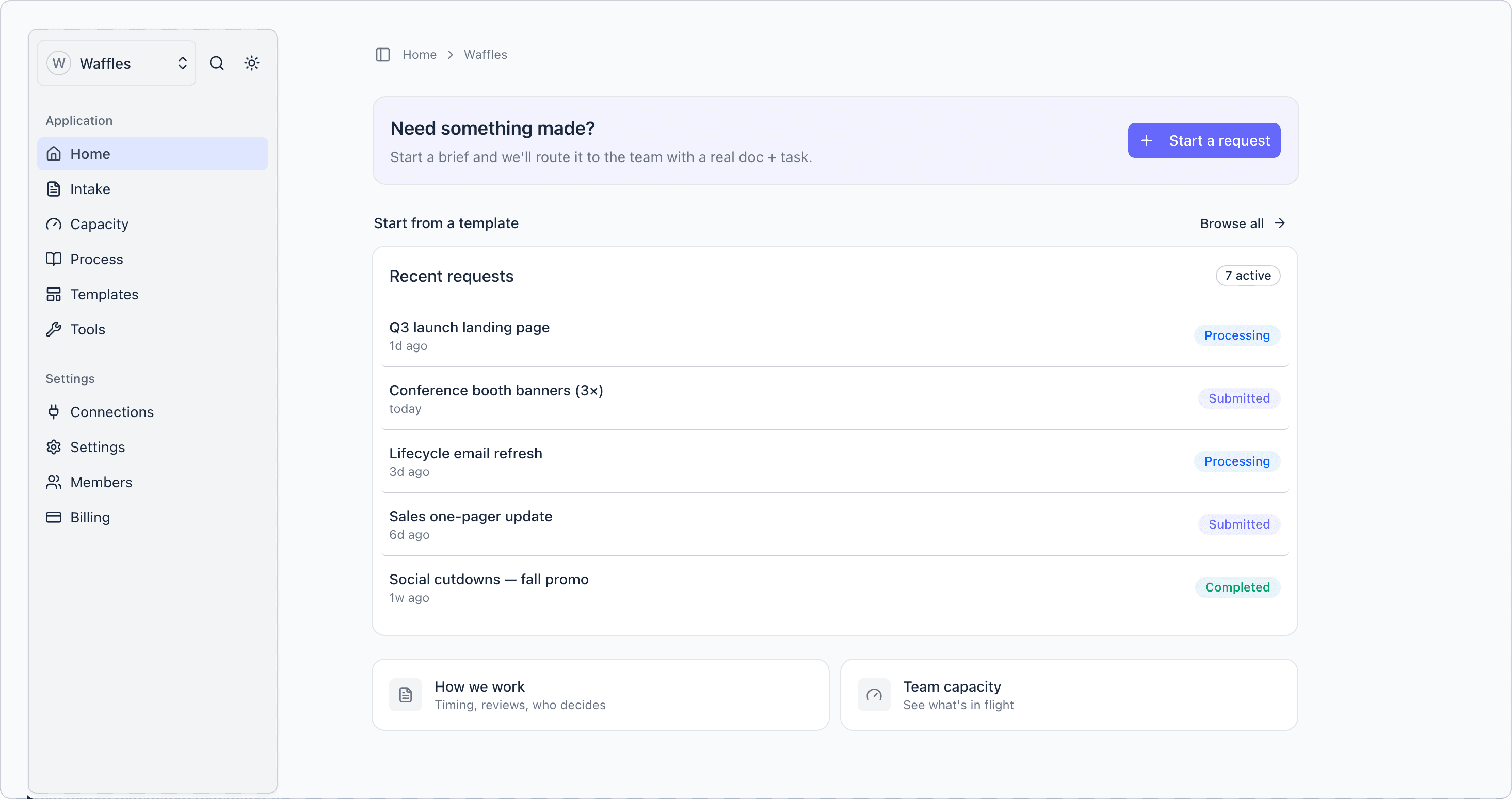The image size is (1512, 799).
Task: Click the document icon on How we work
Action: 406,695
